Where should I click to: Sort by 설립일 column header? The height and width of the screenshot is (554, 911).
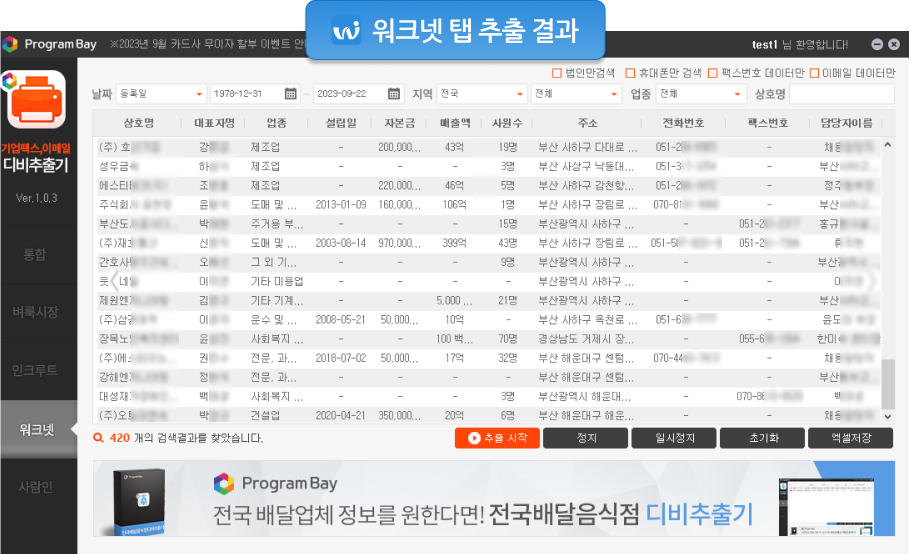click(x=340, y=123)
